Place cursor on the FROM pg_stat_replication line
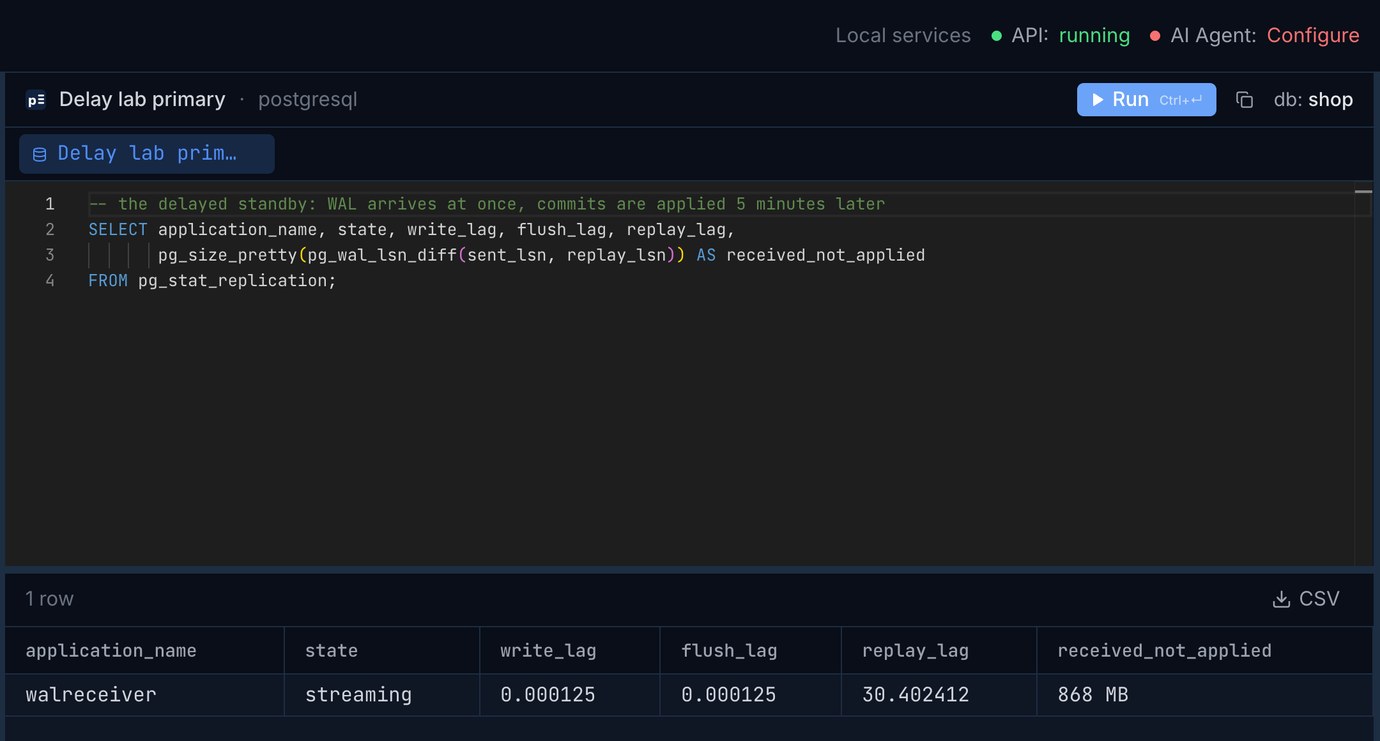1380x741 pixels. [212, 281]
